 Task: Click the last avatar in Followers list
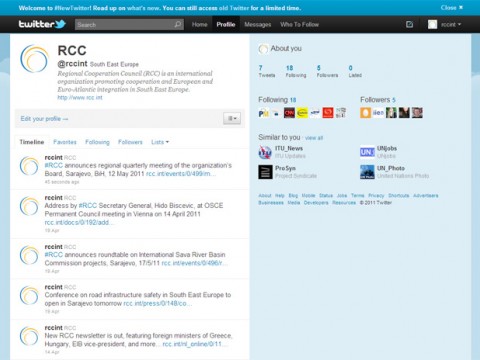[417, 113]
